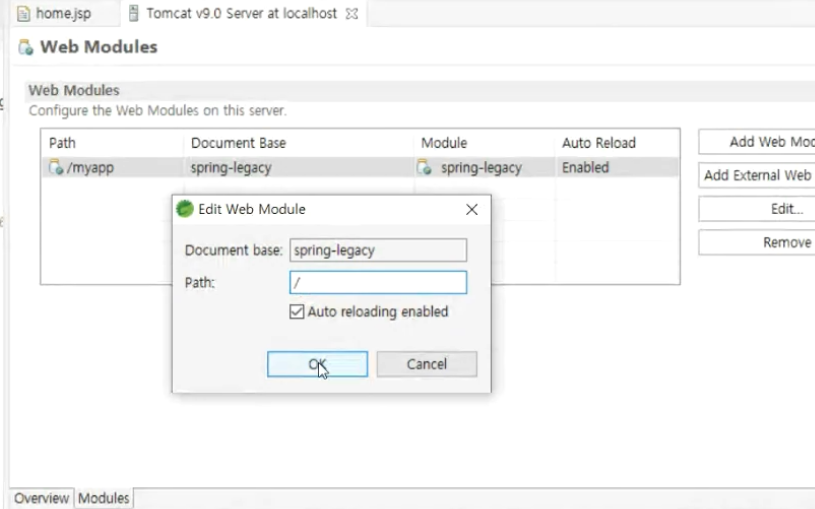This screenshot has height=509, width=815.
Task: Click the home.jsp file icon
Action: [23, 14]
